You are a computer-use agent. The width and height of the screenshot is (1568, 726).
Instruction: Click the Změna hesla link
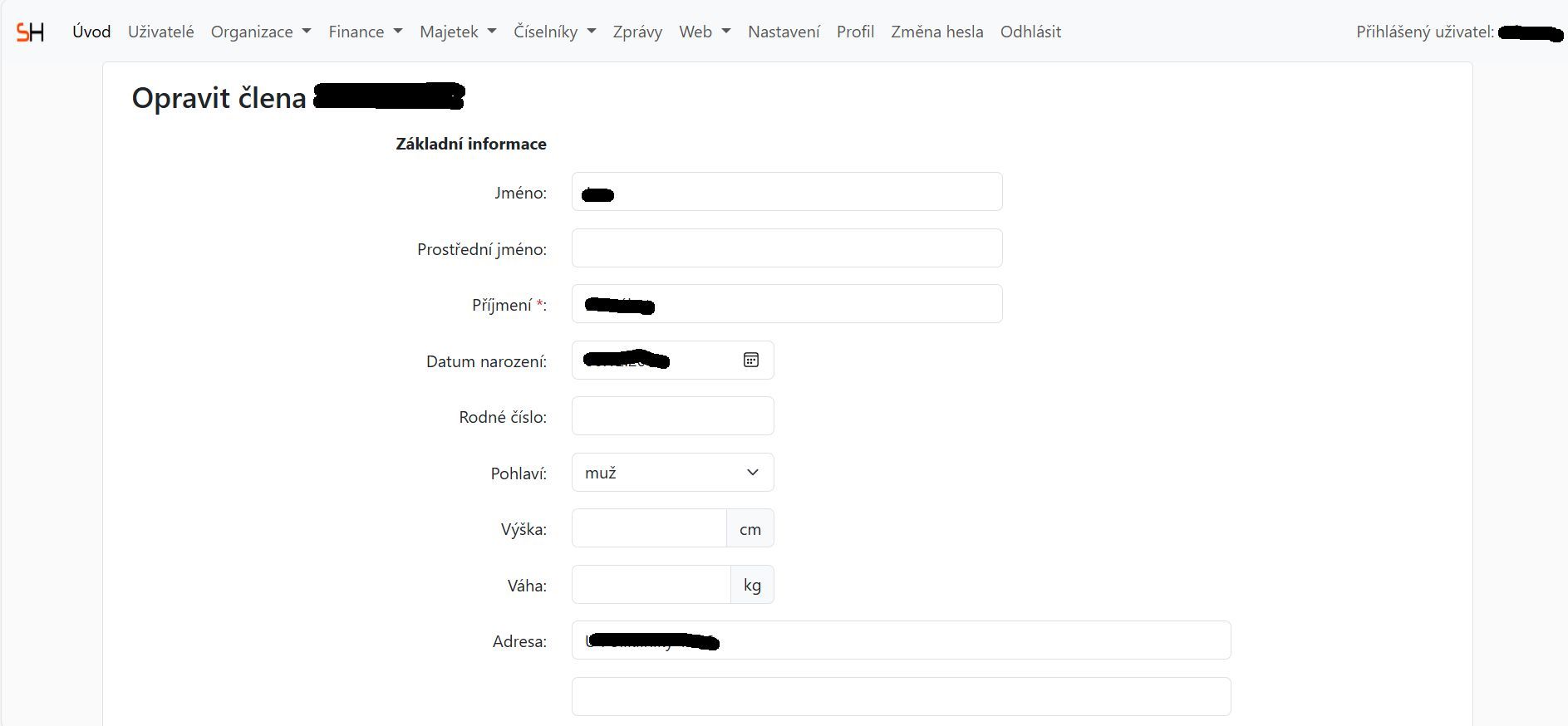click(x=936, y=32)
